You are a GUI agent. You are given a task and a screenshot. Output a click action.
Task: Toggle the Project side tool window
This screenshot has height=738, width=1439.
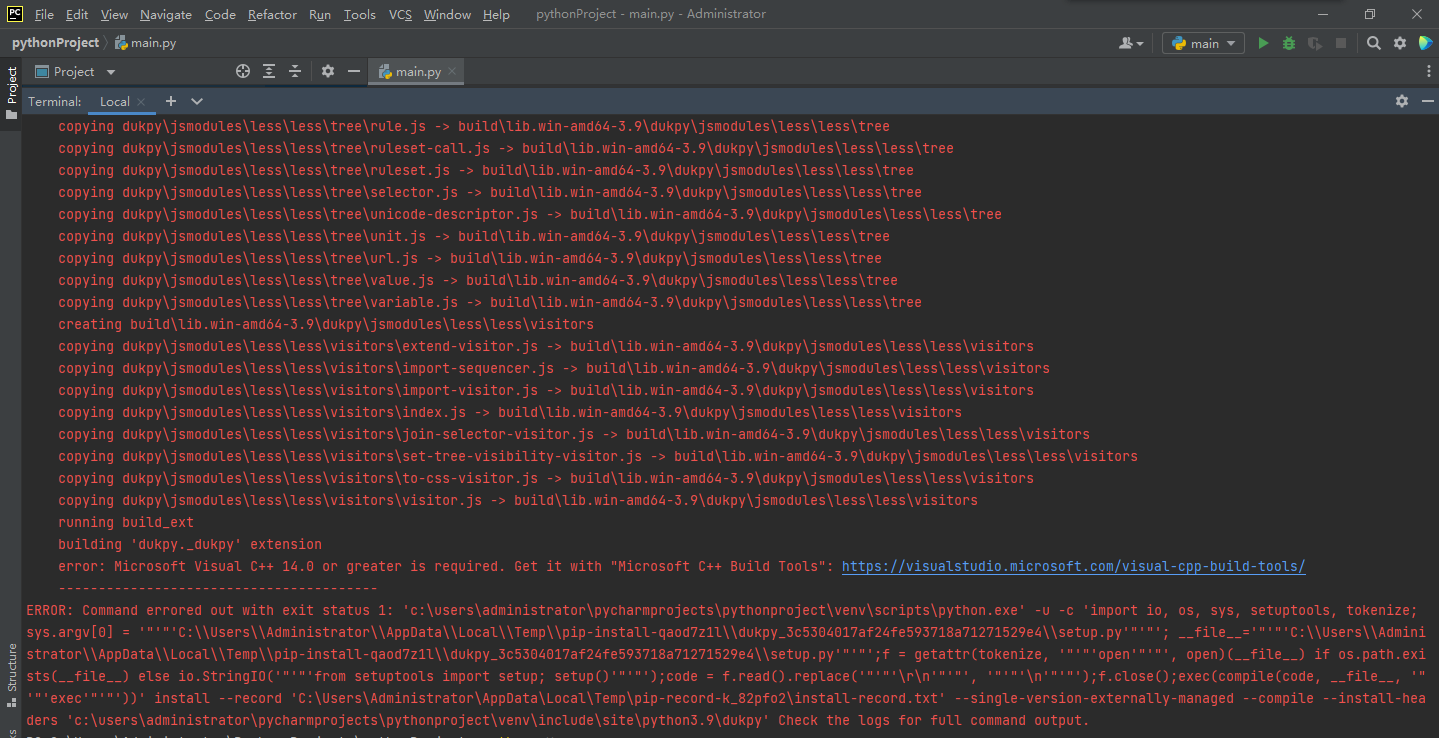(x=11, y=94)
